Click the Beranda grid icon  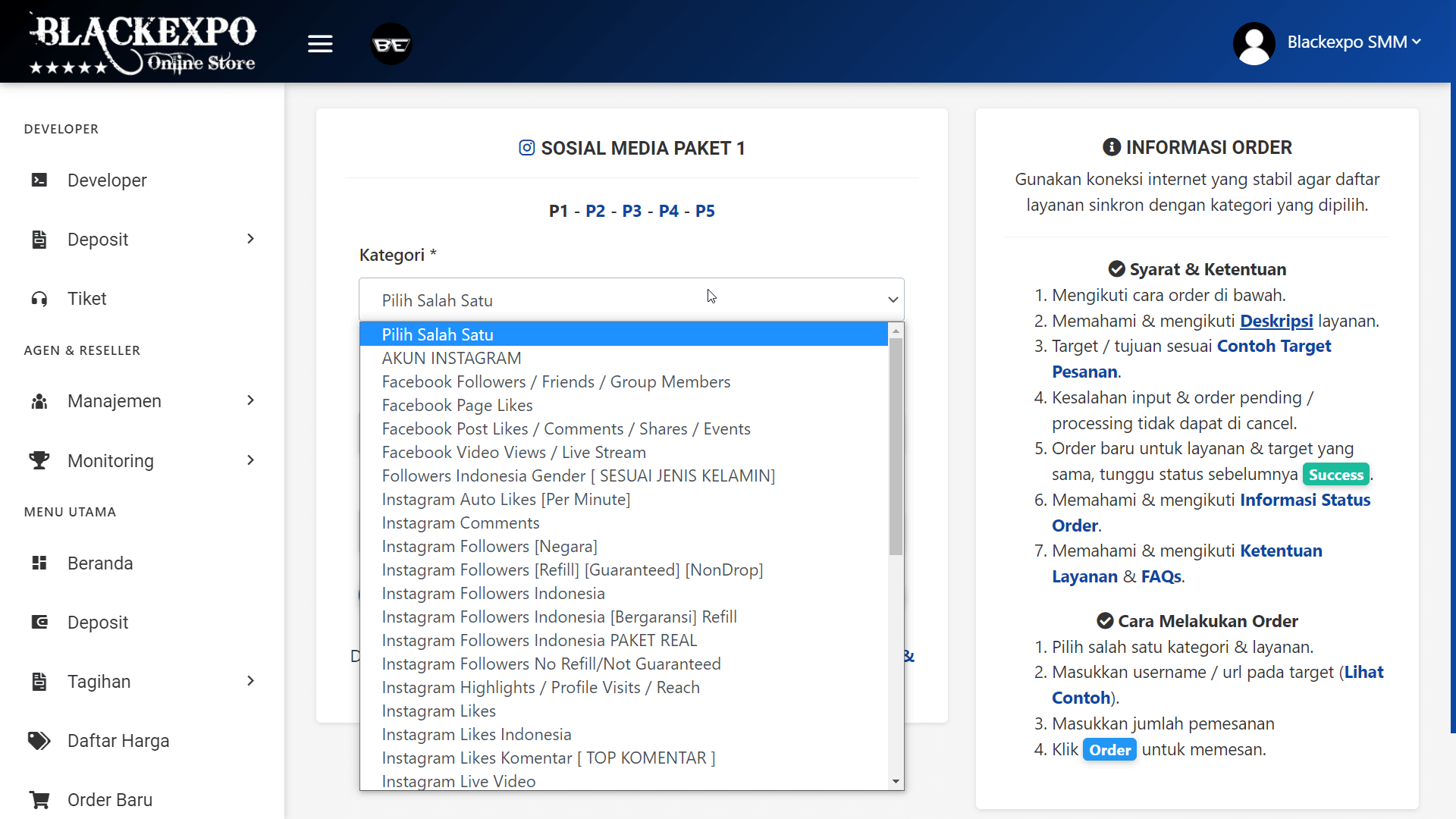[39, 562]
